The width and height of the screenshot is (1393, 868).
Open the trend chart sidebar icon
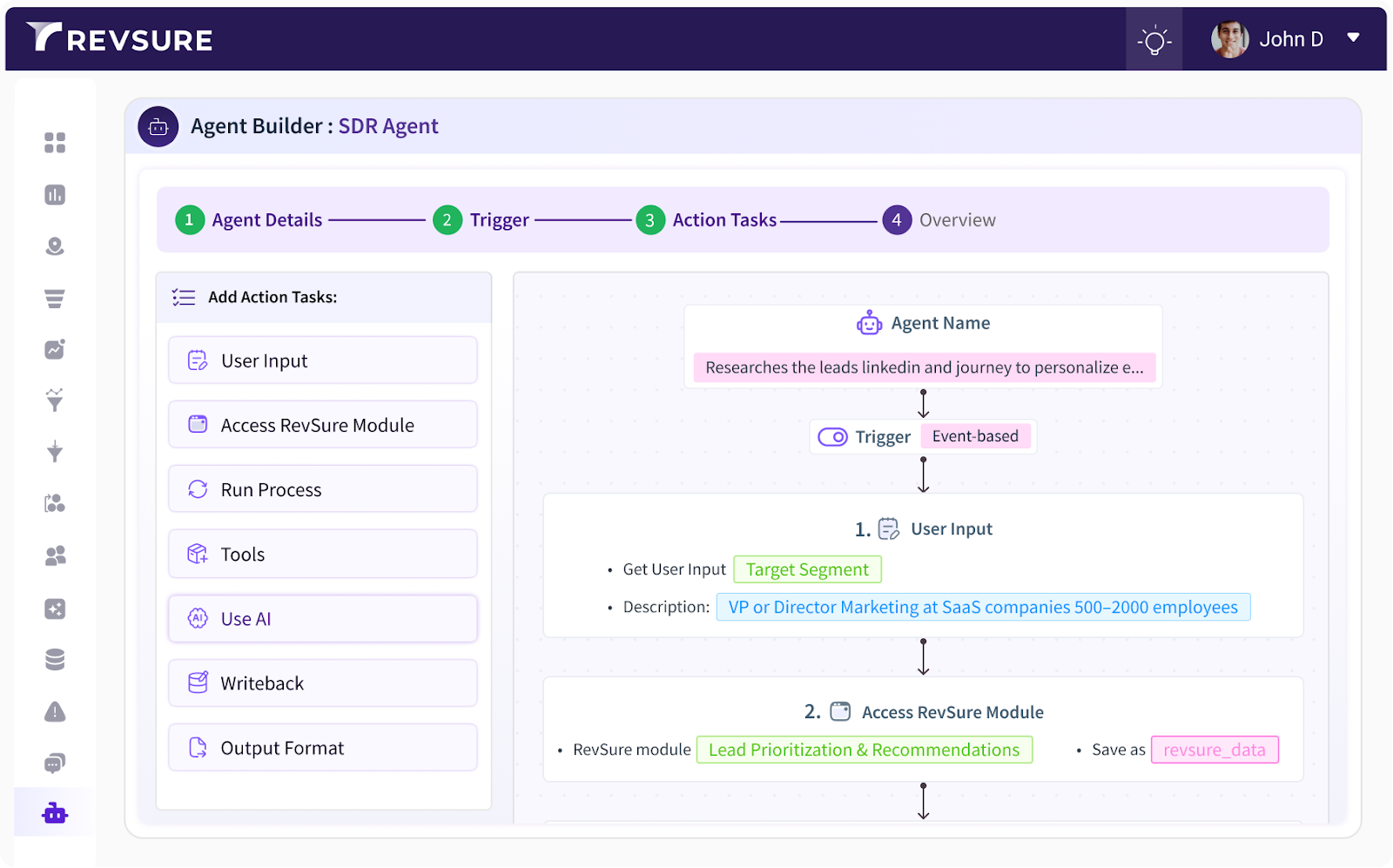pyautogui.click(x=55, y=349)
